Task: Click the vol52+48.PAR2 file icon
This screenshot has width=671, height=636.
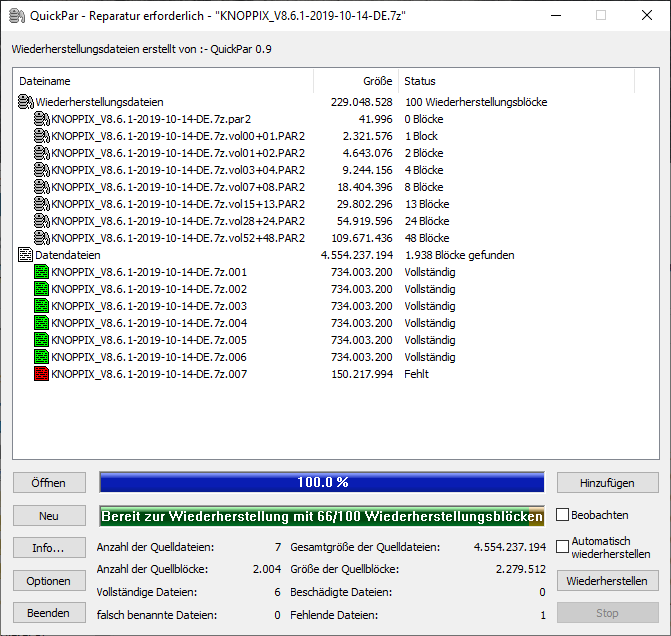Action: click(42, 238)
